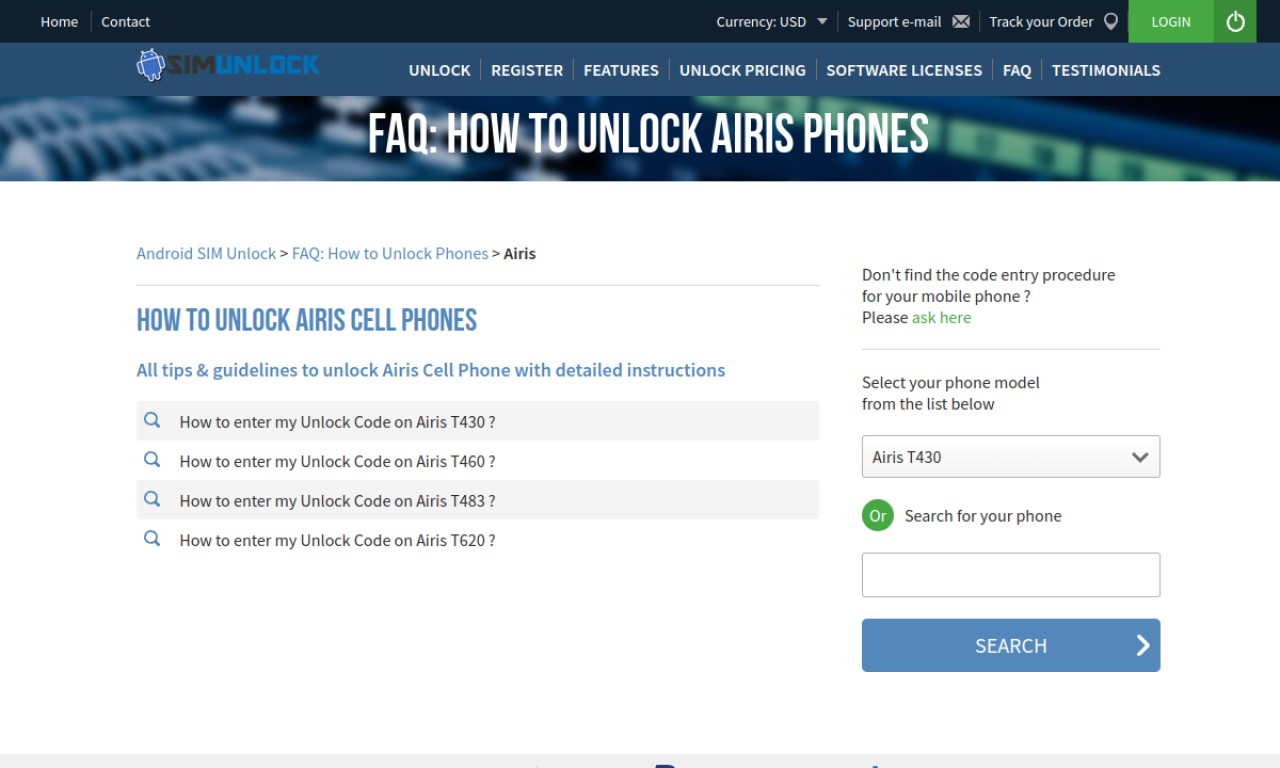Click the blue Search button
This screenshot has width=1280, height=768.
[x=1011, y=645]
